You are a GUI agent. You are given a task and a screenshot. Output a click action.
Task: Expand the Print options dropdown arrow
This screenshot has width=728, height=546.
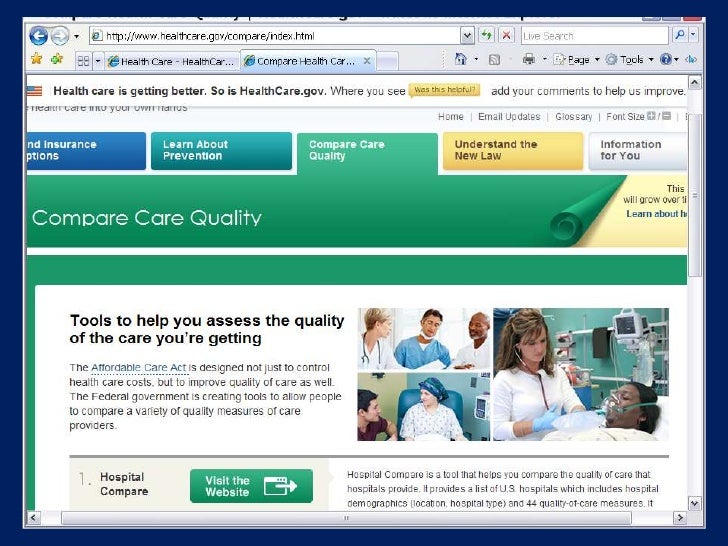545,59
